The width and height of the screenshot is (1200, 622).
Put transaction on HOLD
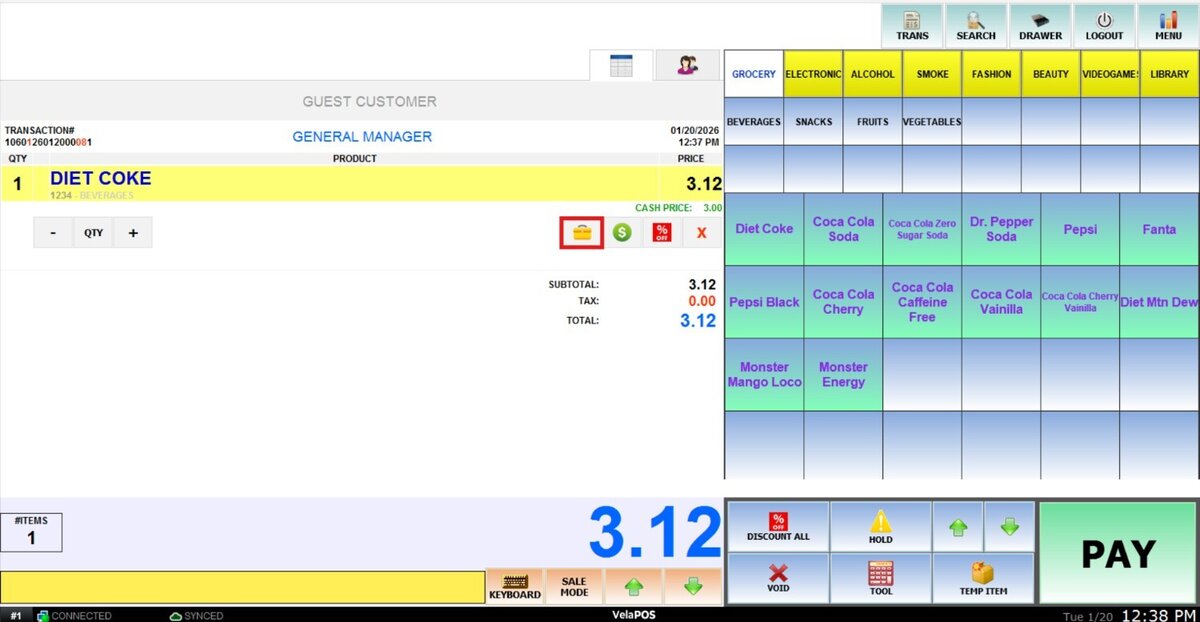coord(880,527)
